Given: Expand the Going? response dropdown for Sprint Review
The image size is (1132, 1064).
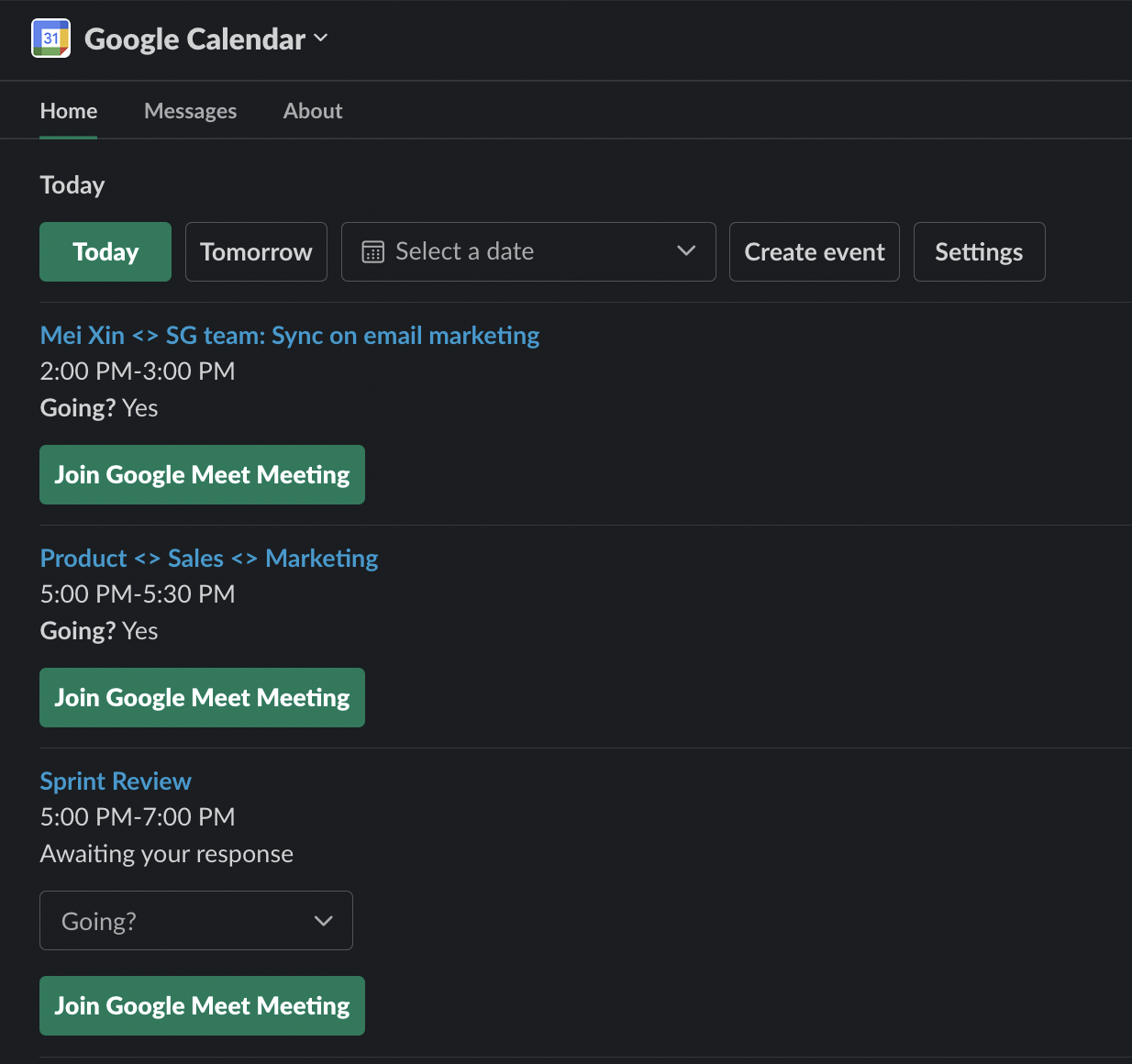Looking at the screenshot, I should coord(195,920).
